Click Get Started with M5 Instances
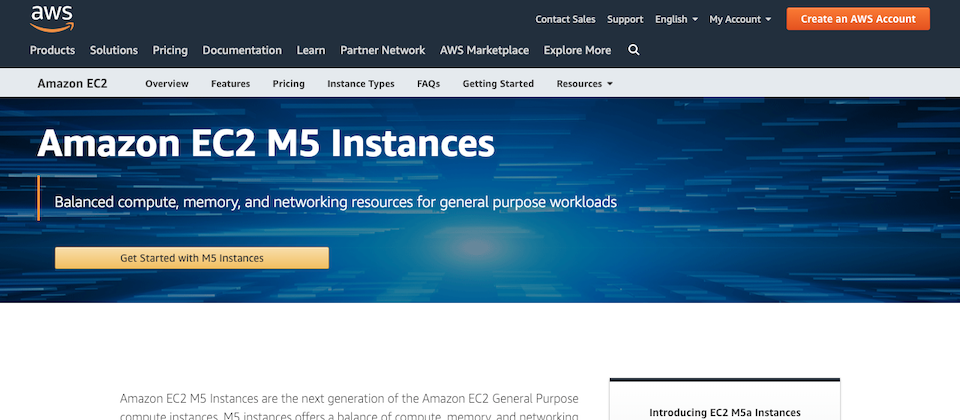960x420 pixels. pos(192,258)
